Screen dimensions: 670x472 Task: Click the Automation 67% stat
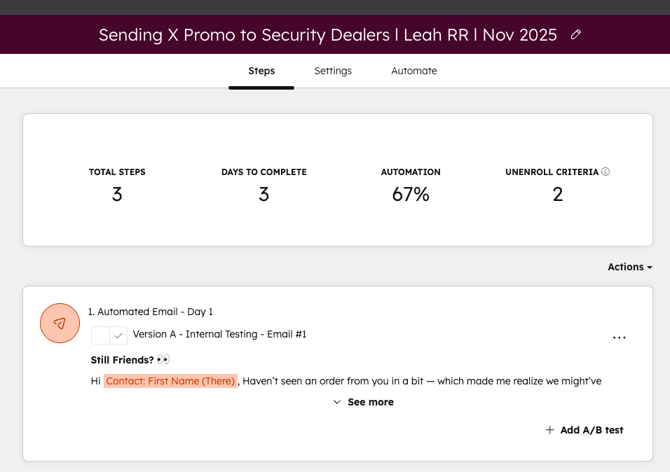(x=410, y=194)
